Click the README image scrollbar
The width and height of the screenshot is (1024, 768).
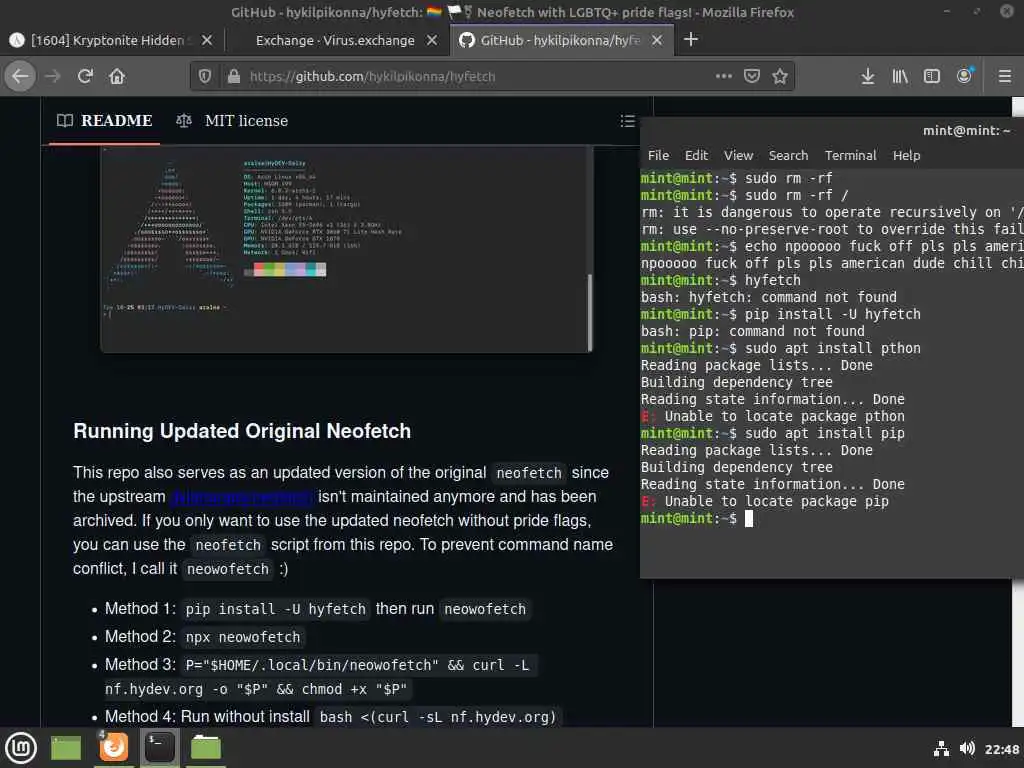[x=590, y=312]
